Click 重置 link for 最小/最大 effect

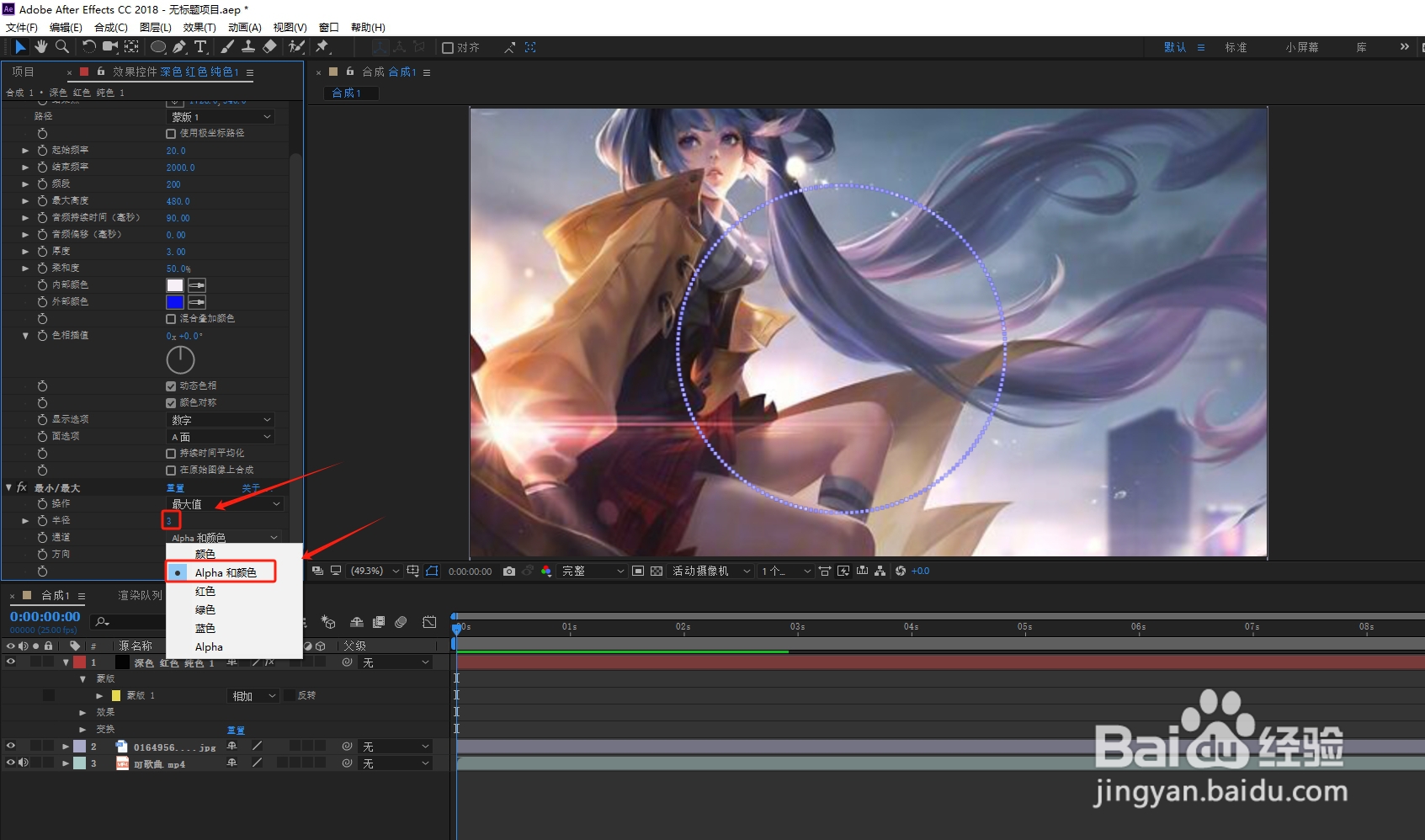coord(175,488)
